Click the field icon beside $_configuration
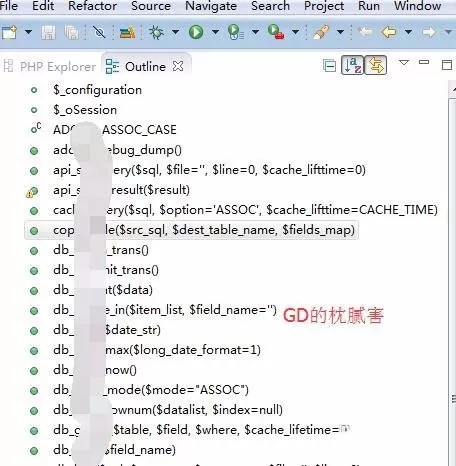 [x=34, y=90]
